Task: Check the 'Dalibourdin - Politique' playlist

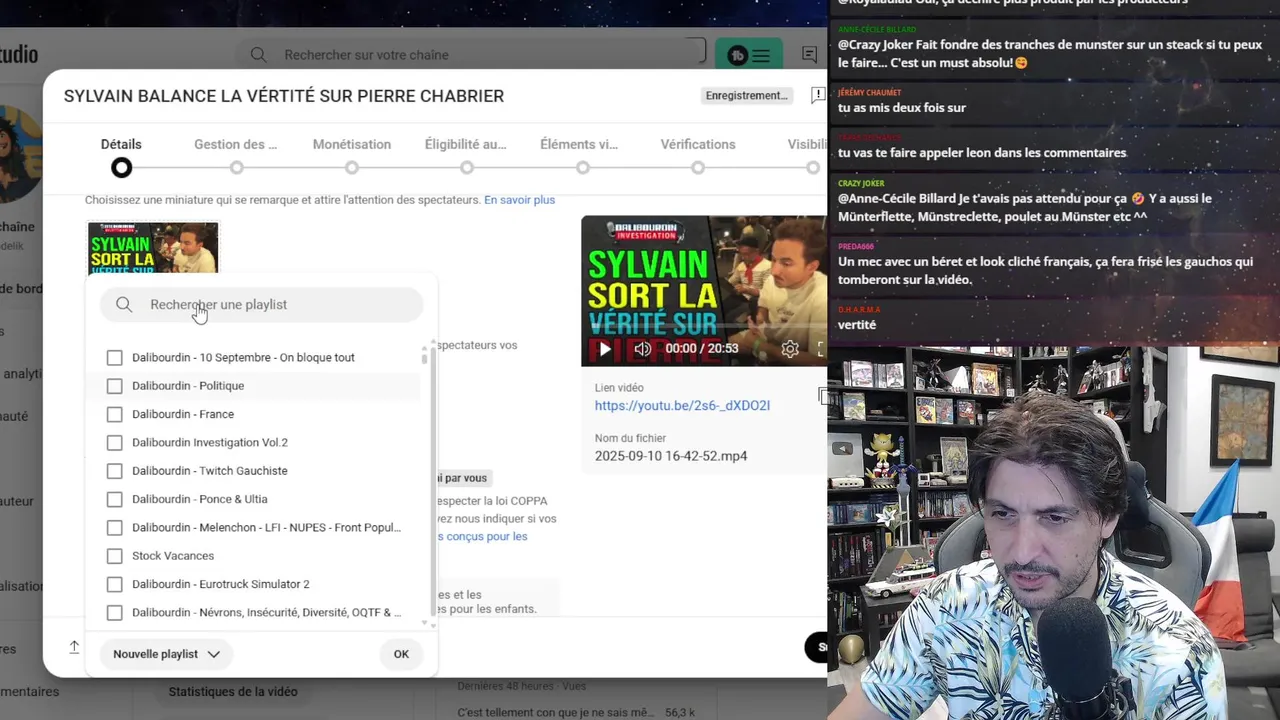Action: click(114, 386)
